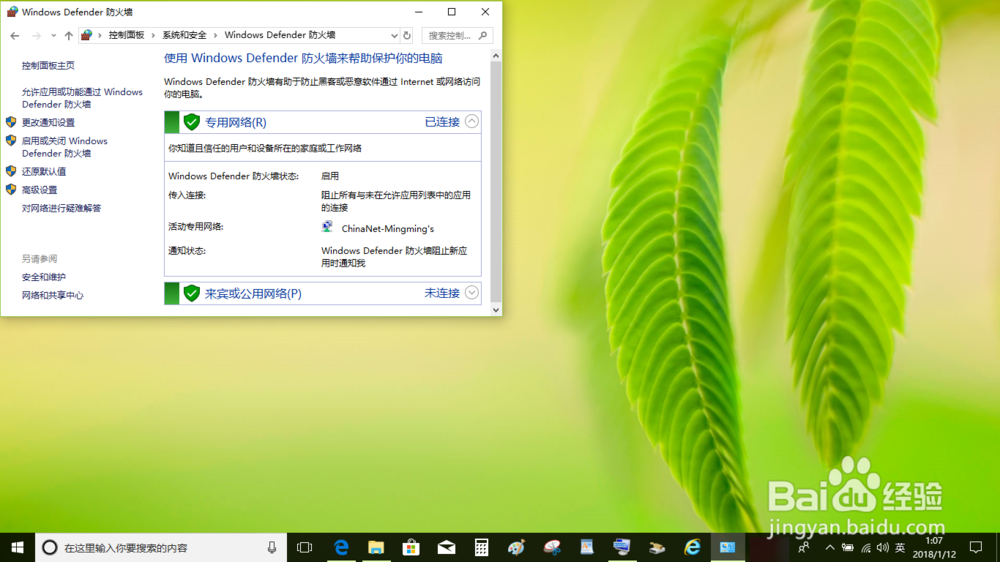Viewport: 1000px width, 562px height.
Task: Open Microsoft Store from taskbar
Action: click(x=411, y=547)
